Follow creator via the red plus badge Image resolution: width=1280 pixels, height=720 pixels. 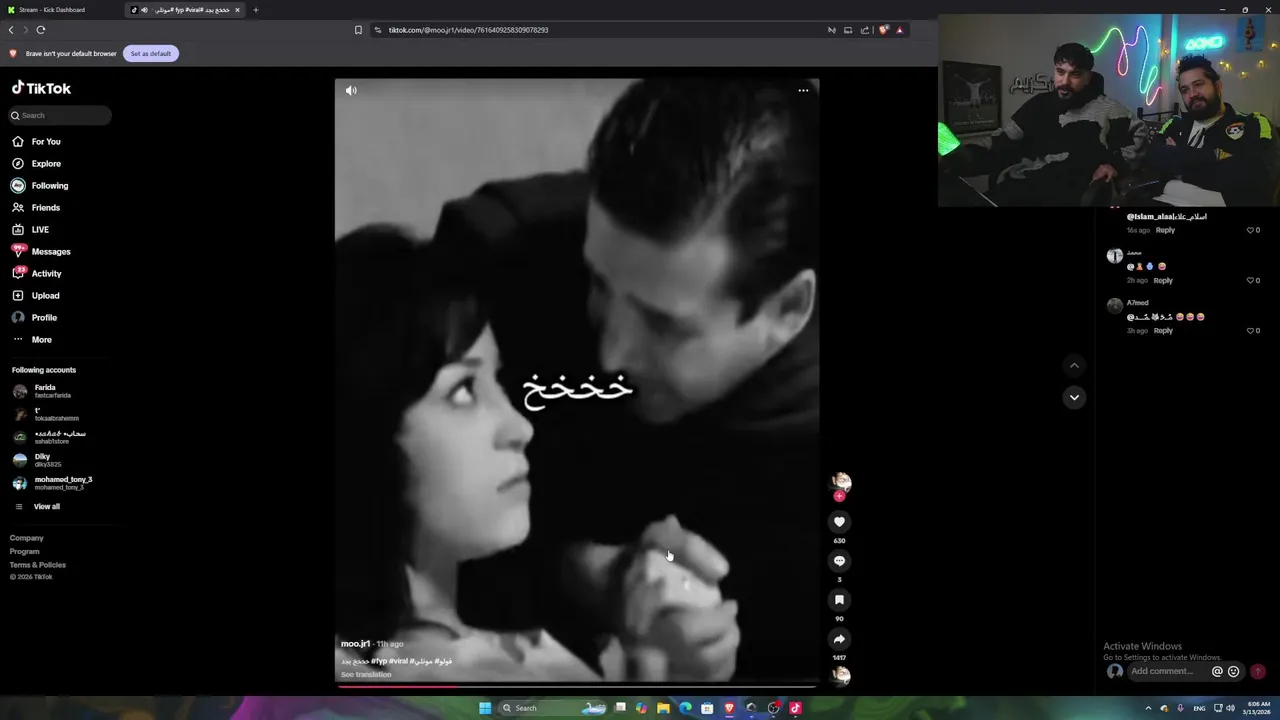[839, 496]
